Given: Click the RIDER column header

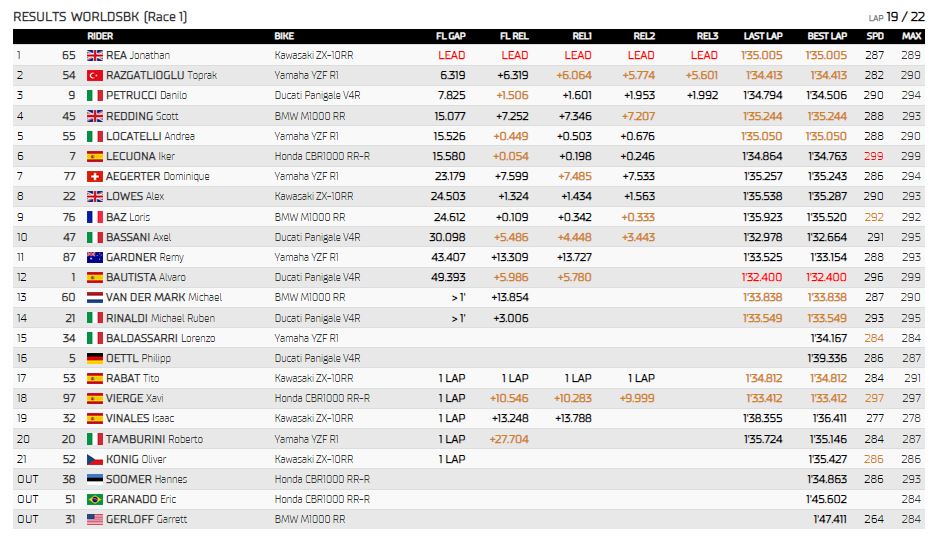Looking at the screenshot, I should pyautogui.click(x=100, y=36).
